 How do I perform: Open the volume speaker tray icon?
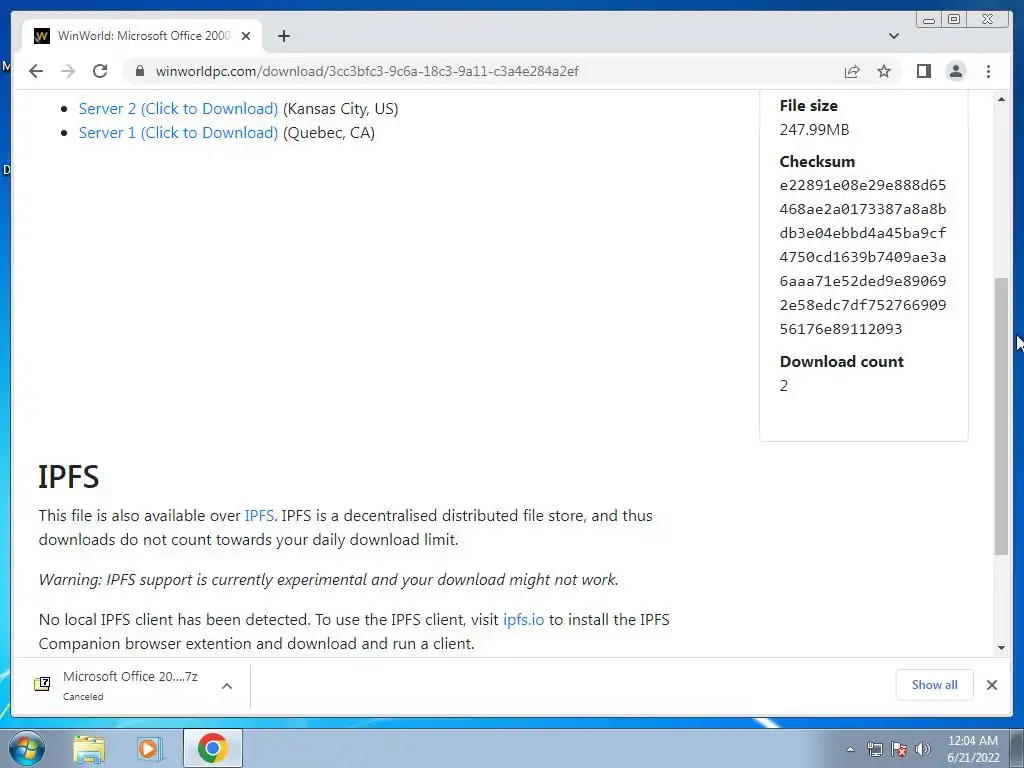[x=923, y=749]
